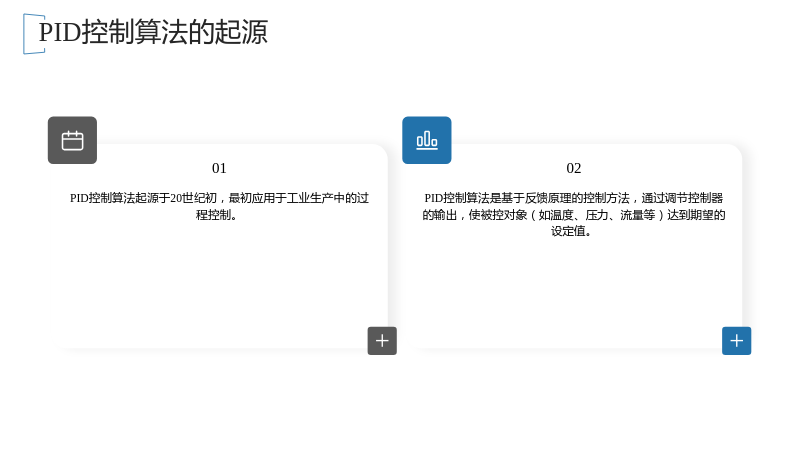This screenshot has height=450, width=800.
Task: Click the number 02 heading
Action: 573,168
